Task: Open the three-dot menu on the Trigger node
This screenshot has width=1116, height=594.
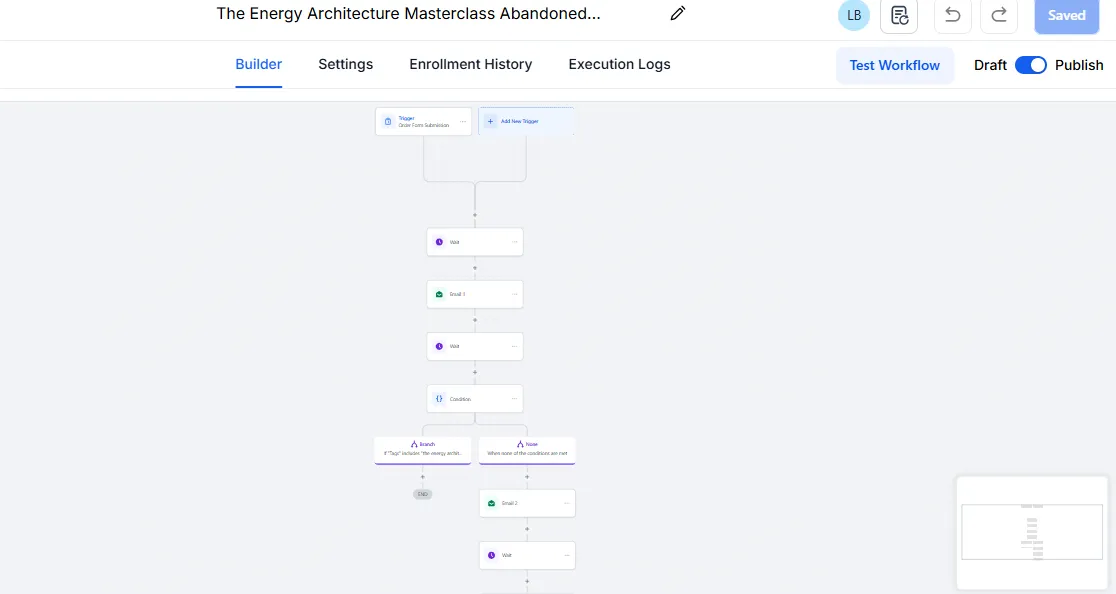Action: [463, 121]
